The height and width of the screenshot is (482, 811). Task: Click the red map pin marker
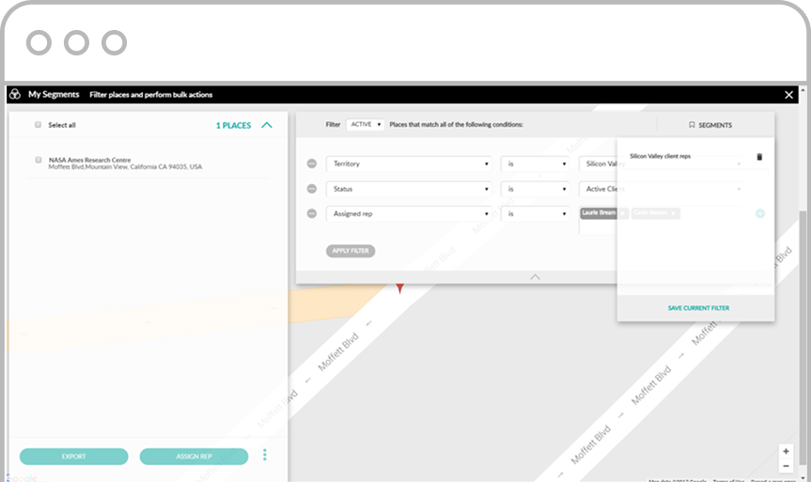[400, 288]
